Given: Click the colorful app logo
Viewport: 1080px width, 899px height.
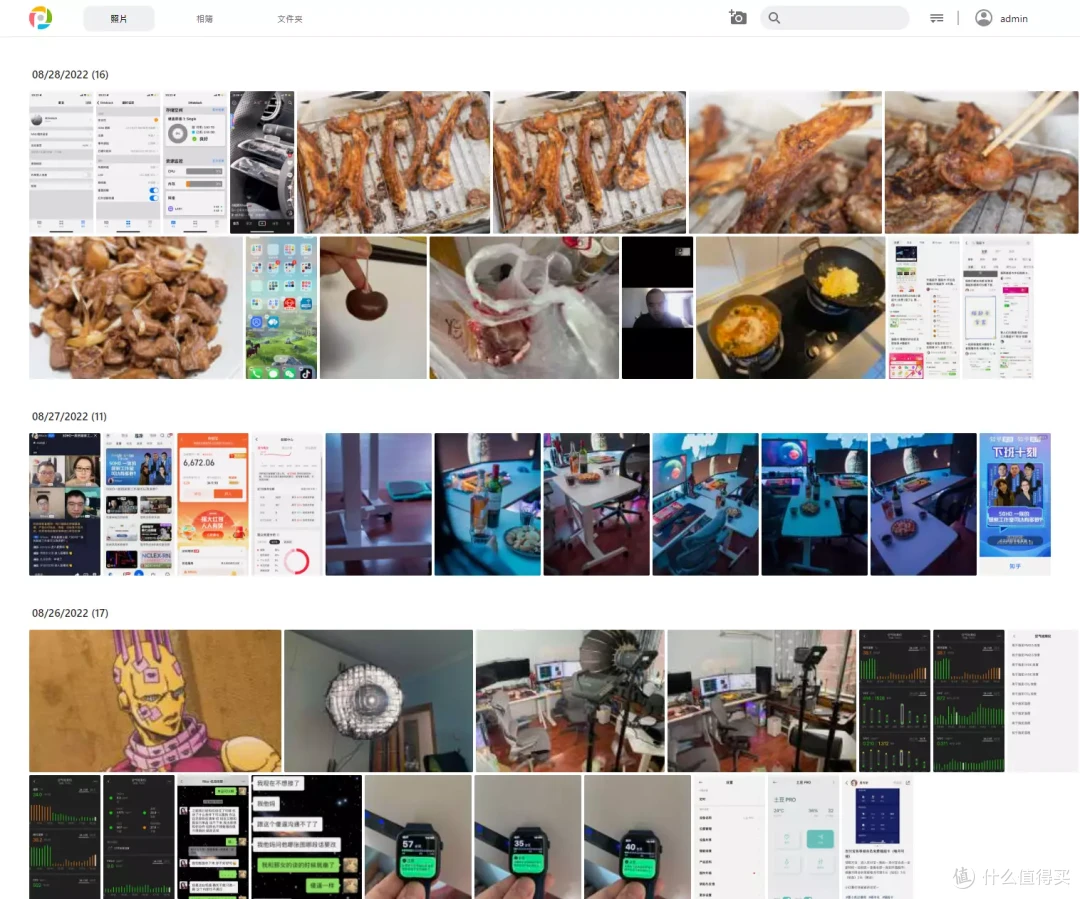Looking at the screenshot, I should [x=41, y=18].
